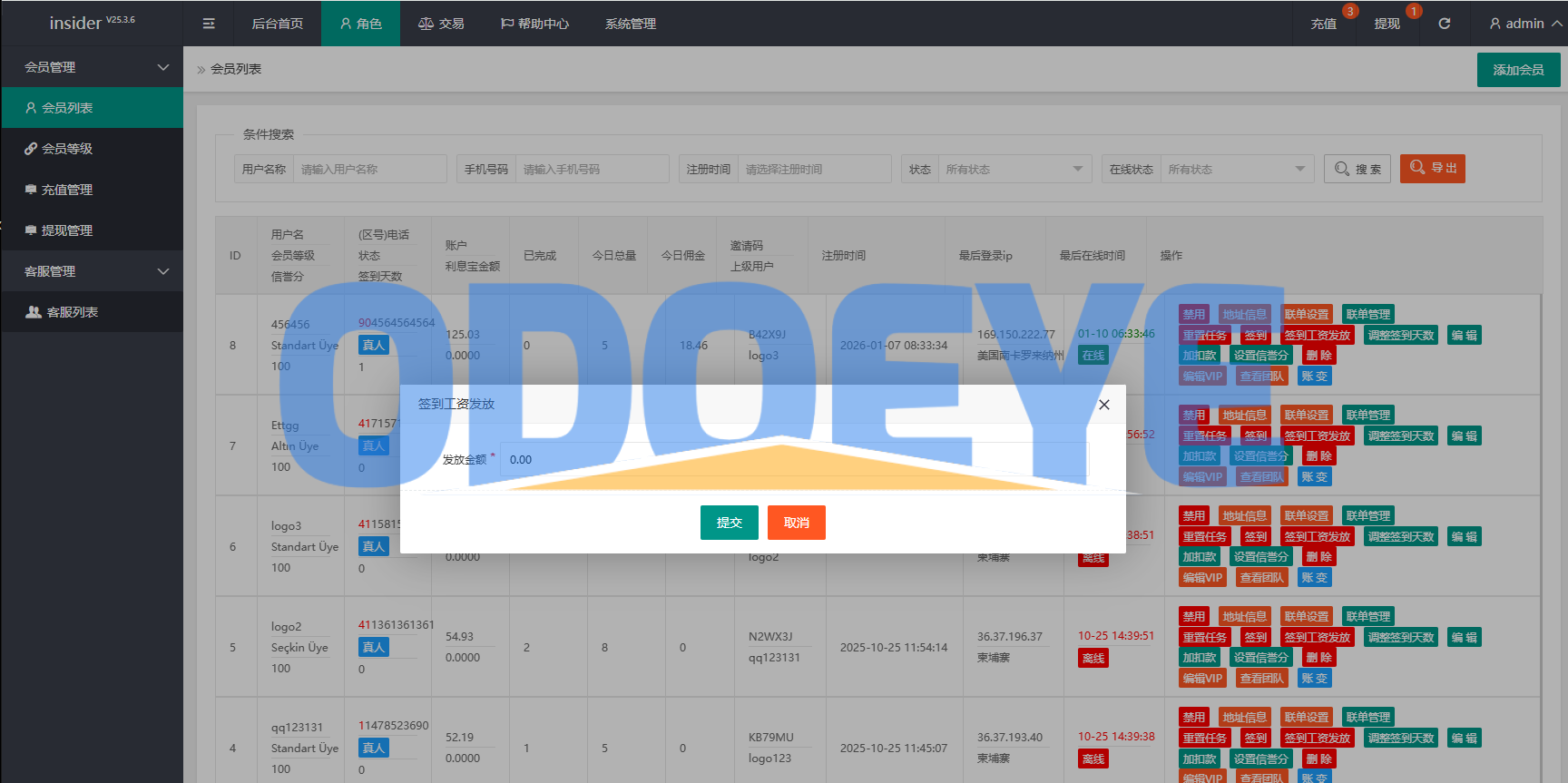Cancel the dialog with 取消 button
Viewport: 1568px width, 783px height.
pyautogui.click(x=796, y=523)
